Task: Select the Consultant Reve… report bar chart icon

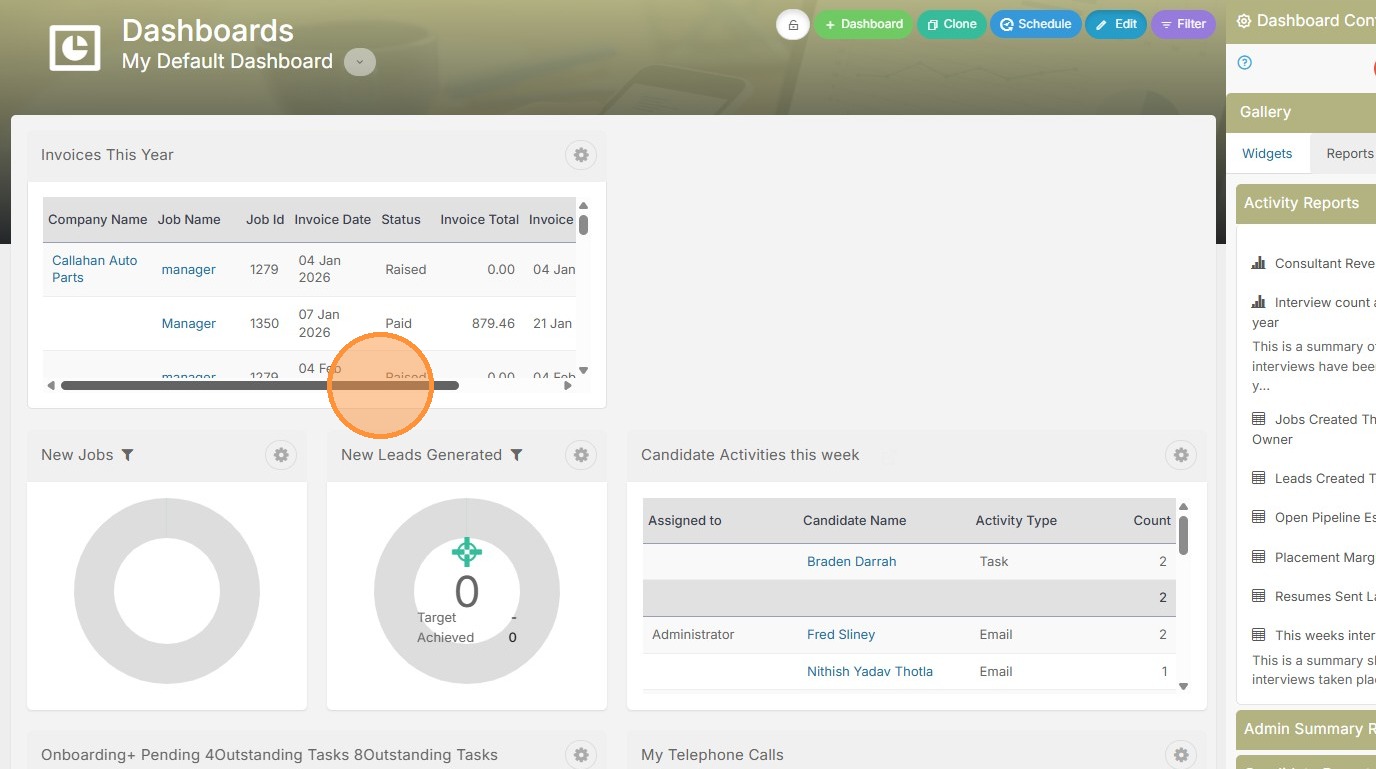Action: (1259, 263)
